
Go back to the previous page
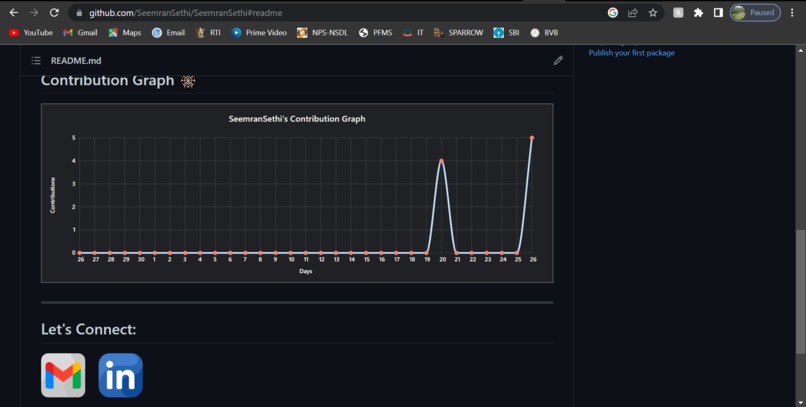[x=14, y=13]
